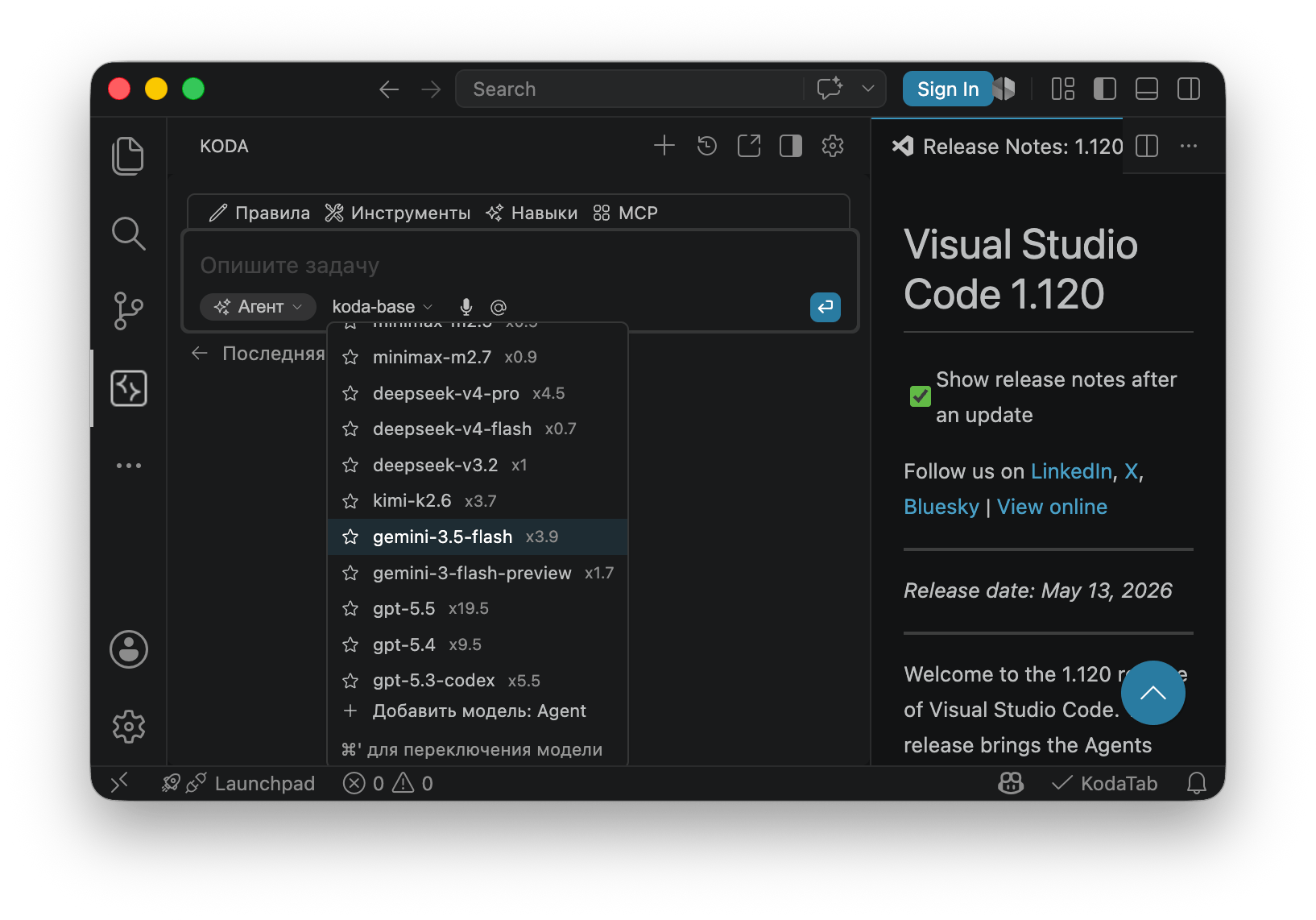Go forward with the navigation arrow
Image resolution: width=1316 pixels, height=920 pixels.
coord(432,89)
